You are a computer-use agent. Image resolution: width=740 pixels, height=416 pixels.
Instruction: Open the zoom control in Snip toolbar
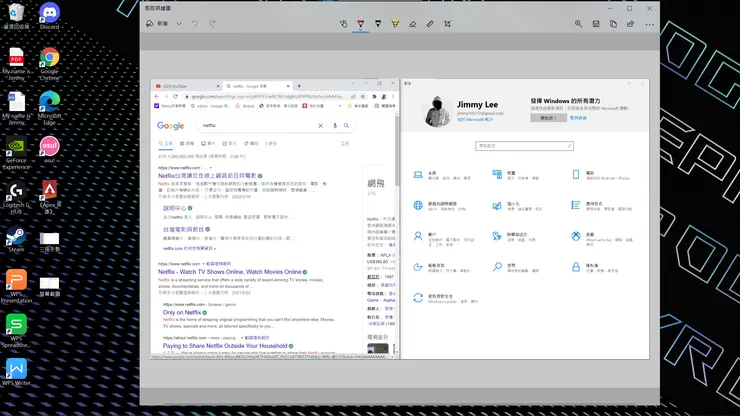[578, 24]
